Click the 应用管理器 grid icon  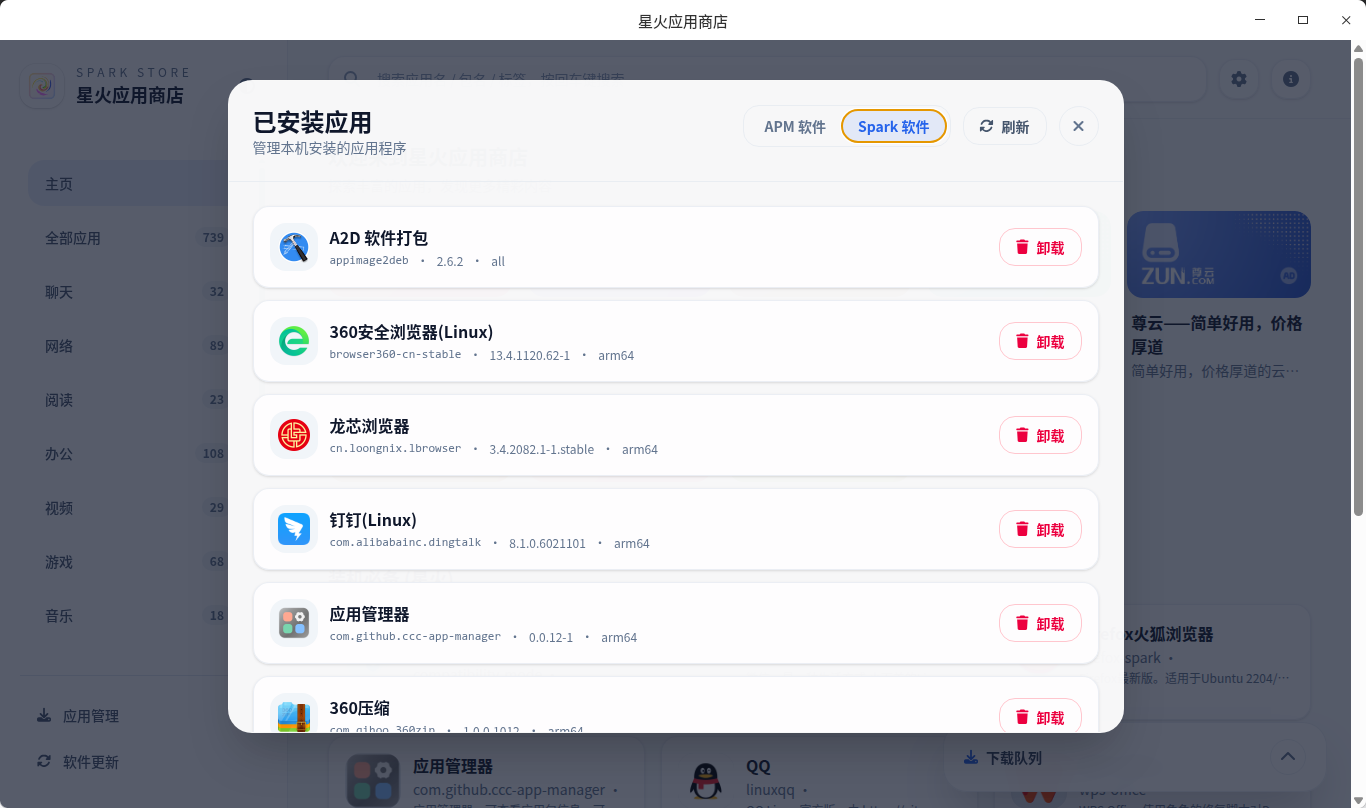[293, 623]
